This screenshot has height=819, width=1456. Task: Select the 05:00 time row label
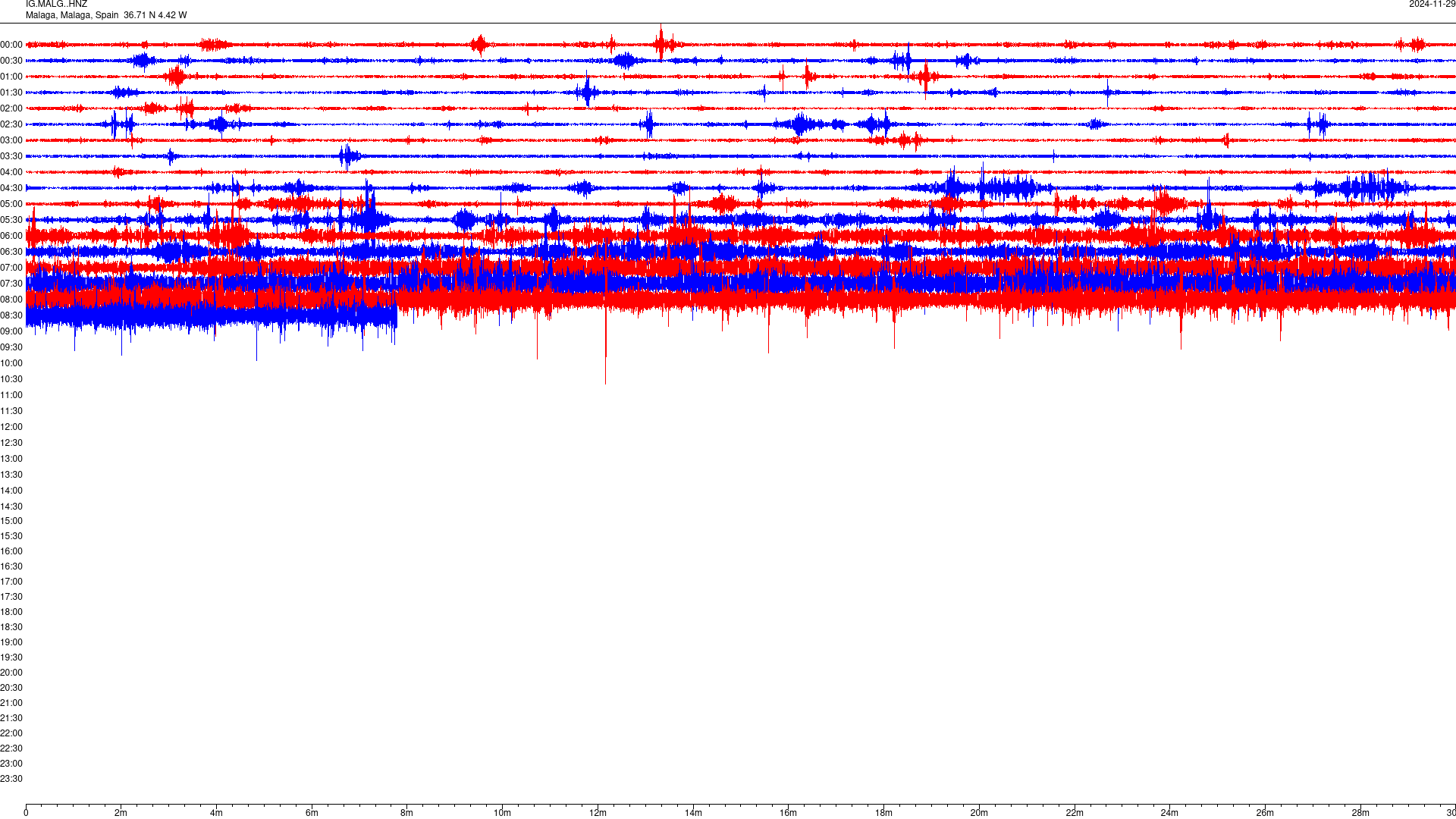tap(11, 204)
